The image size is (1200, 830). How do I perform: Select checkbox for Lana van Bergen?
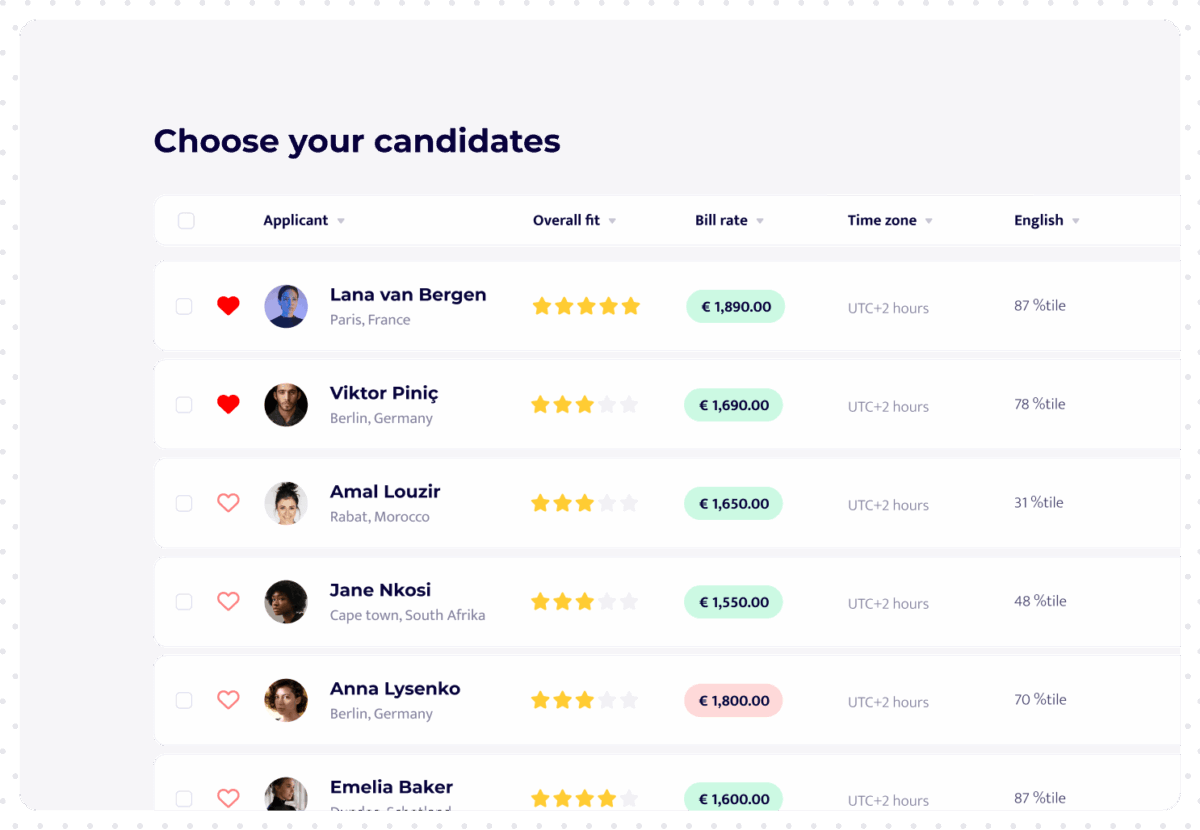pyautogui.click(x=184, y=306)
